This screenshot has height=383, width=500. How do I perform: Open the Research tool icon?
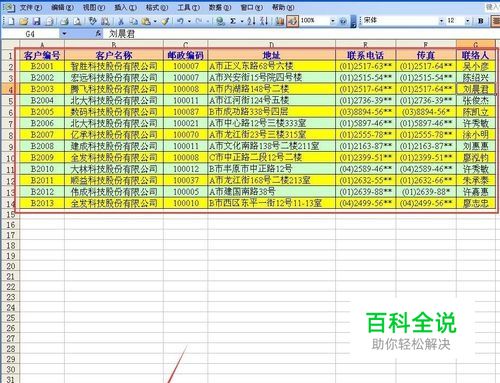coord(105,21)
